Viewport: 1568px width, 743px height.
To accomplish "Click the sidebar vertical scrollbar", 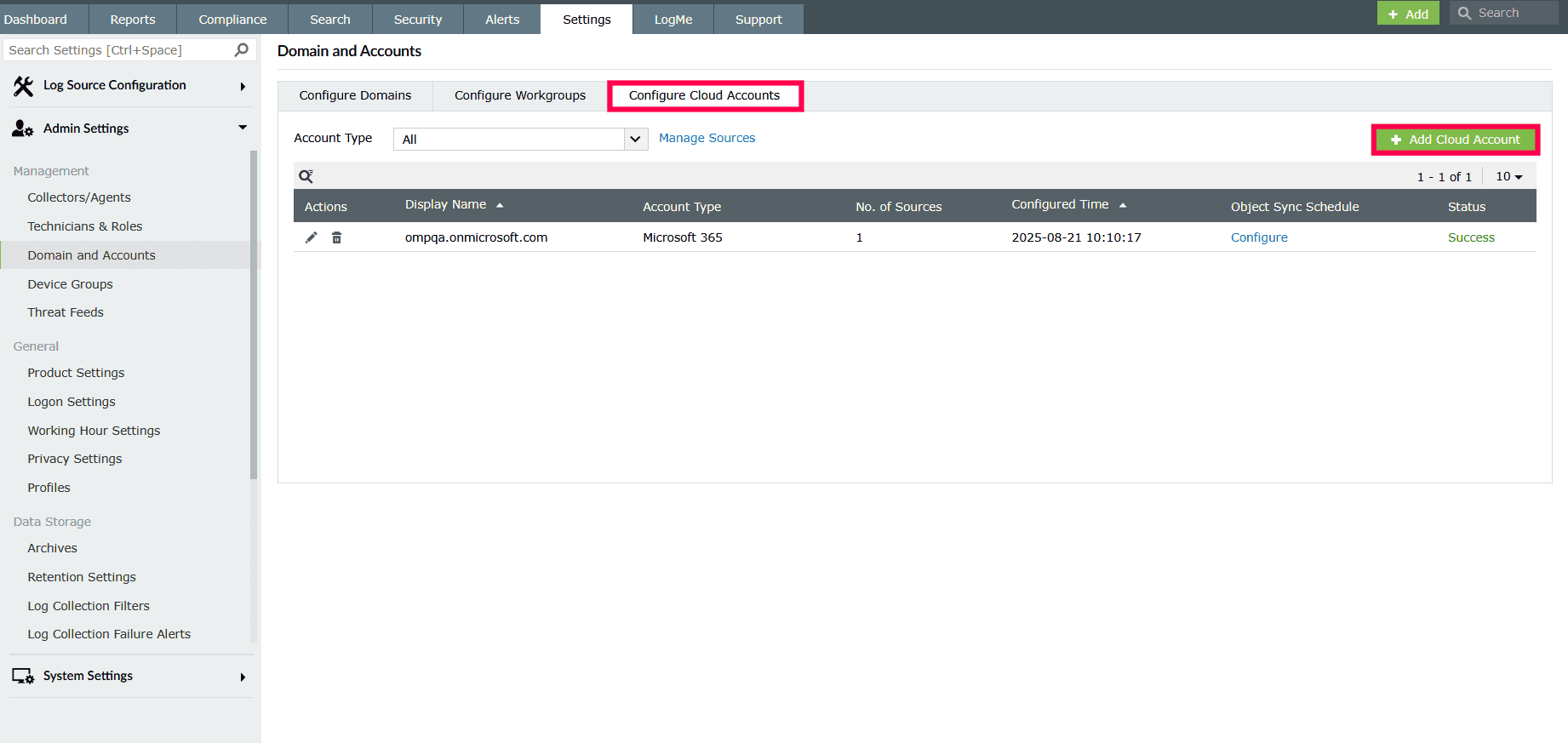I will [x=254, y=315].
